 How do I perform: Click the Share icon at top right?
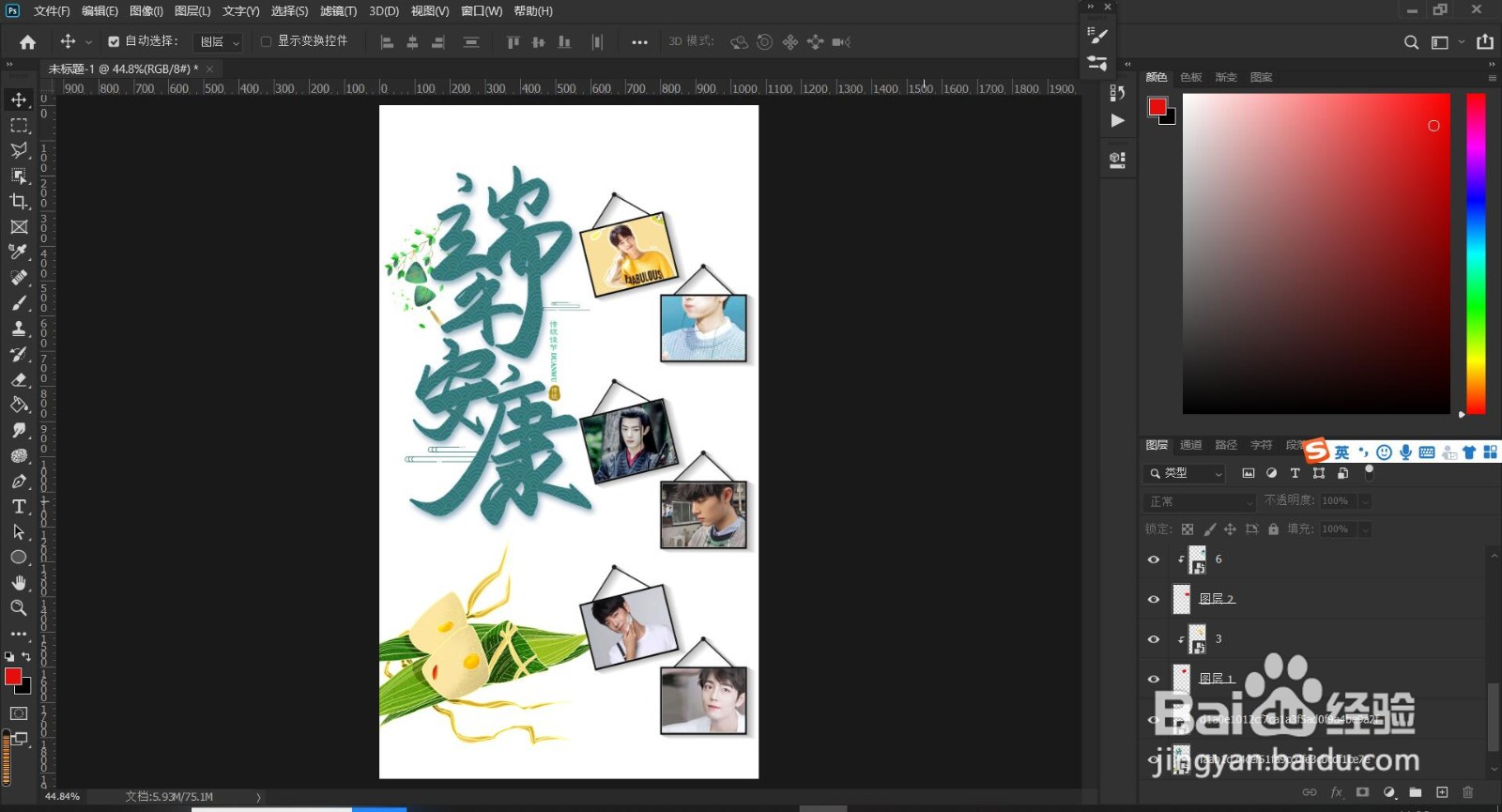[x=1485, y=41]
